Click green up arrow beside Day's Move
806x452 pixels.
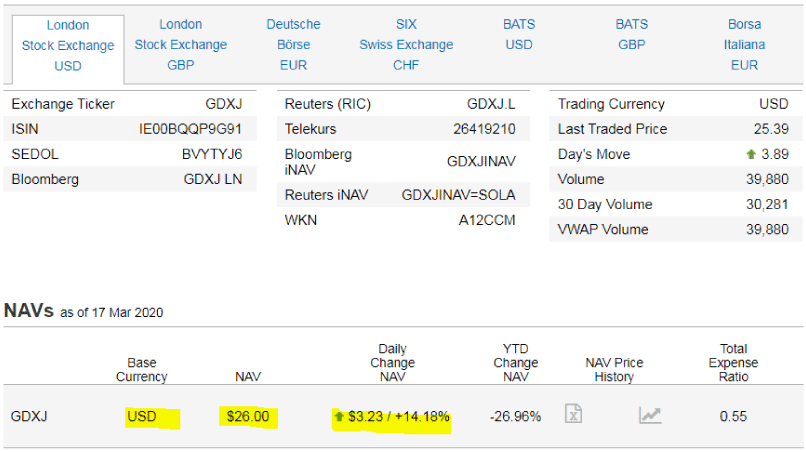(x=750, y=155)
